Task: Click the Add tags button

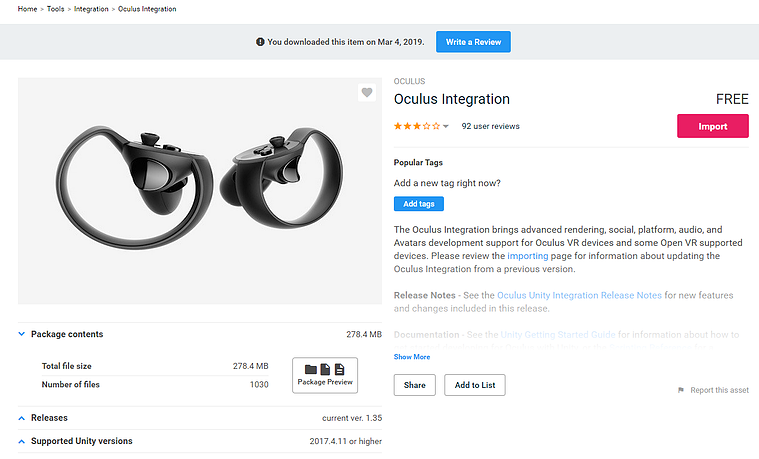Action: [419, 204]
